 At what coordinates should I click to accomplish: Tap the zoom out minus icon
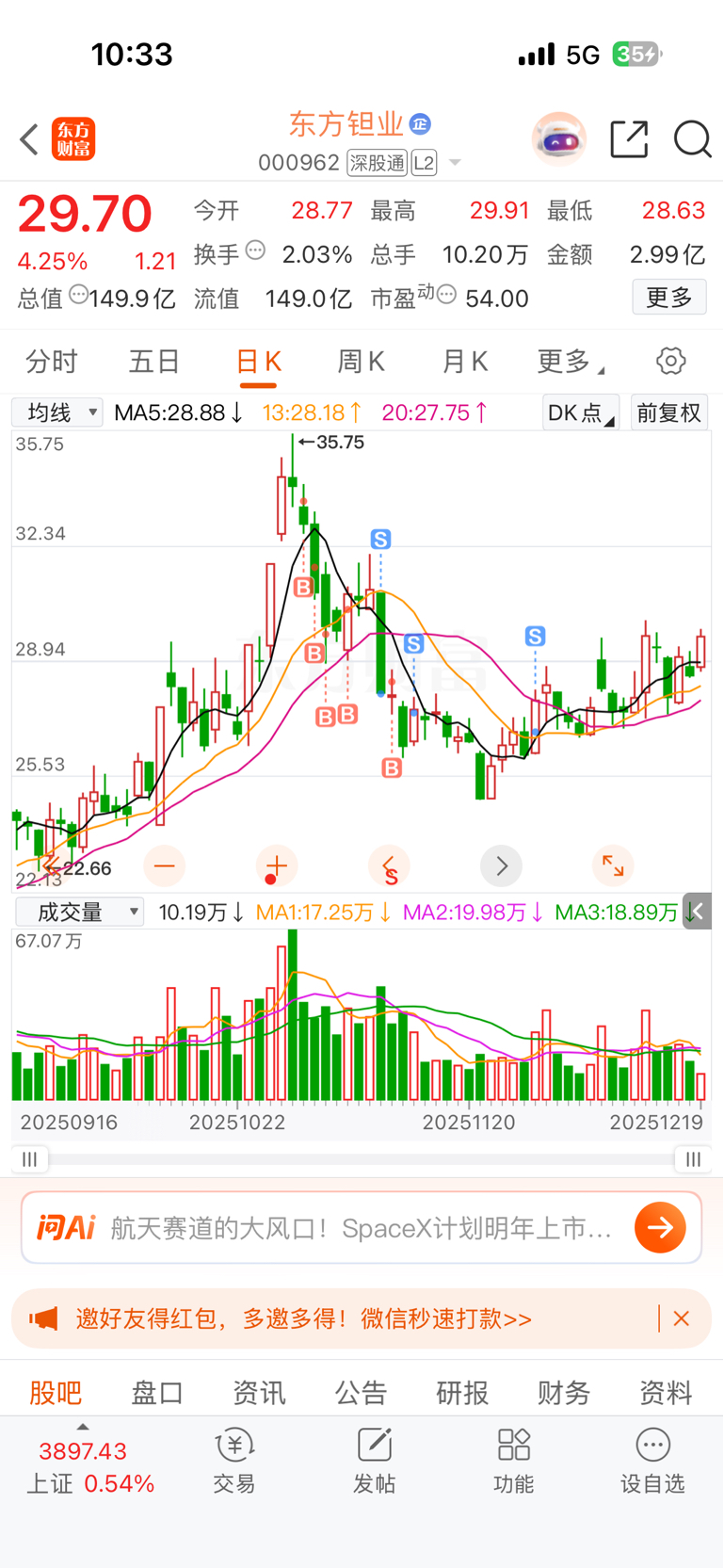pos(165,865)
